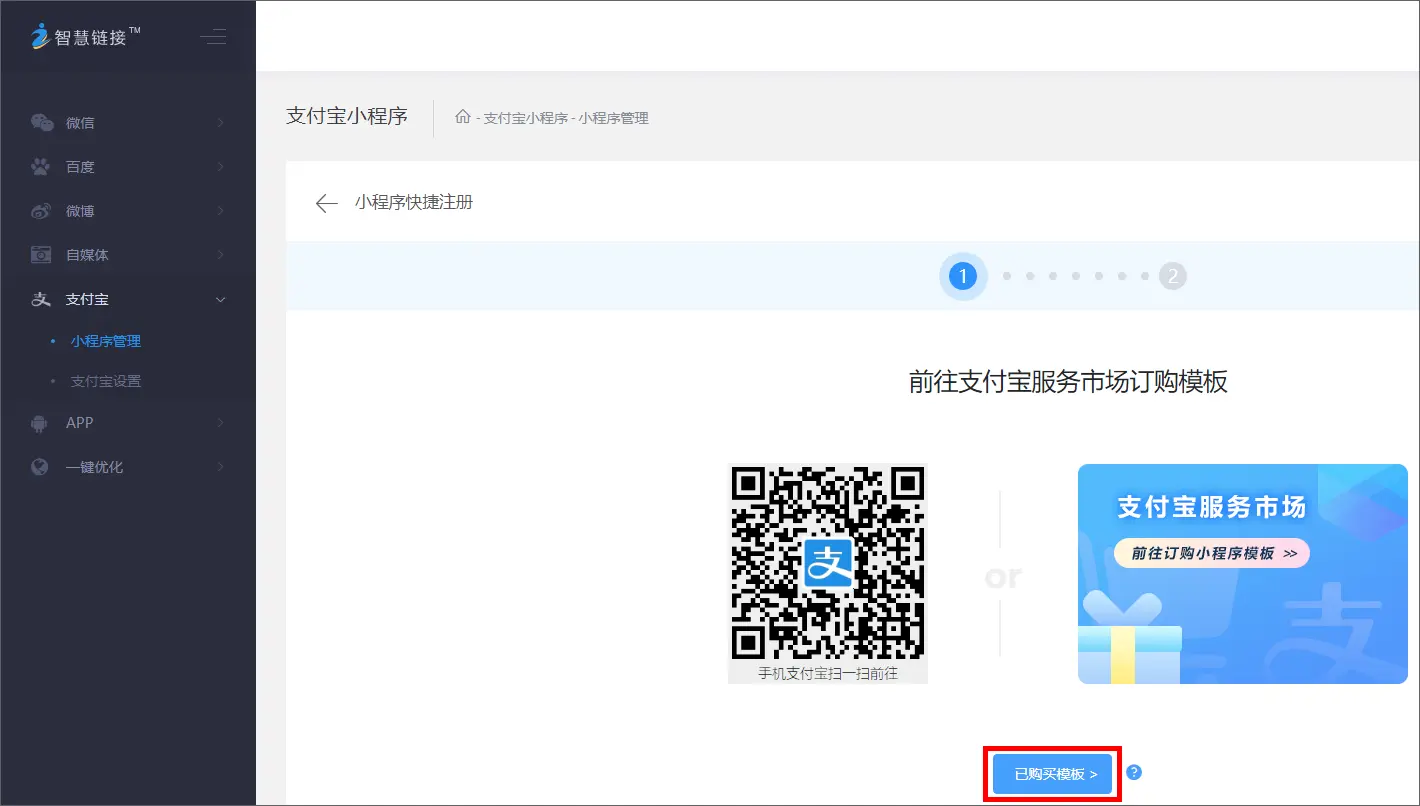Screen dimensions: 1420x806
Task: Click the Alipay 支付宝 sidebar icon
Action: [41, 299]
